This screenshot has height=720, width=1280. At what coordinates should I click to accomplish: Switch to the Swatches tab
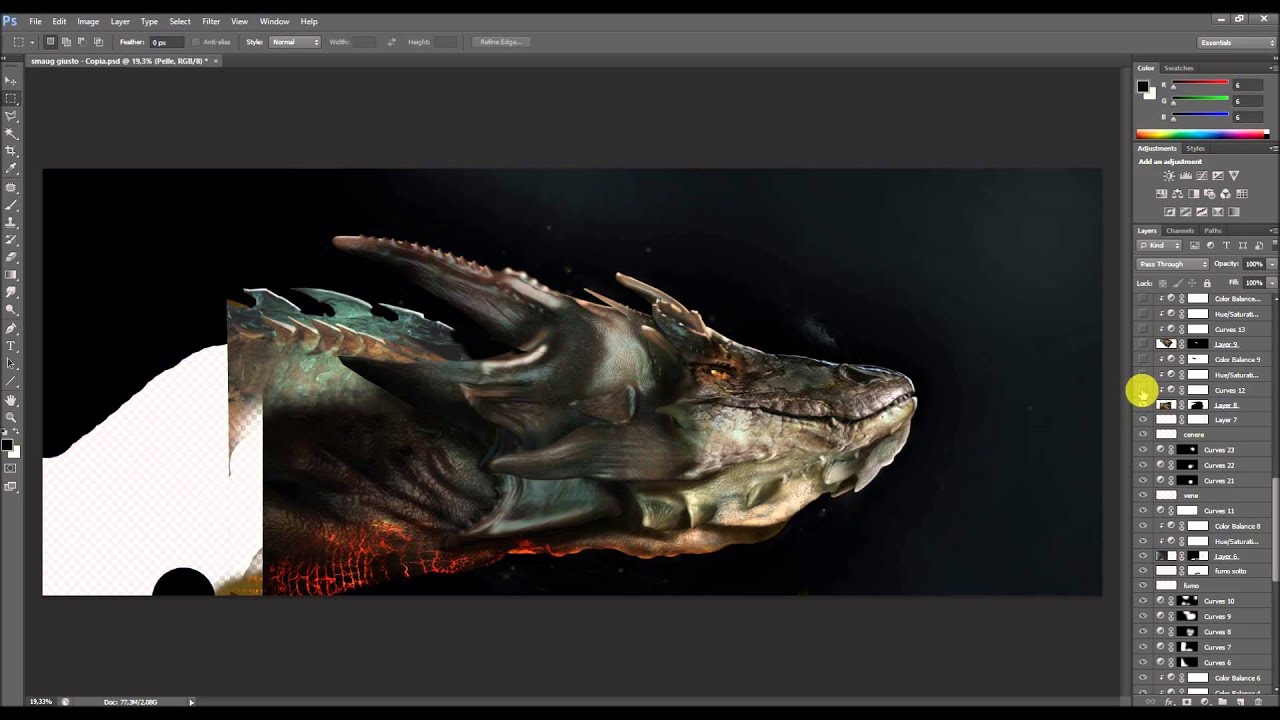[1178, 68]
